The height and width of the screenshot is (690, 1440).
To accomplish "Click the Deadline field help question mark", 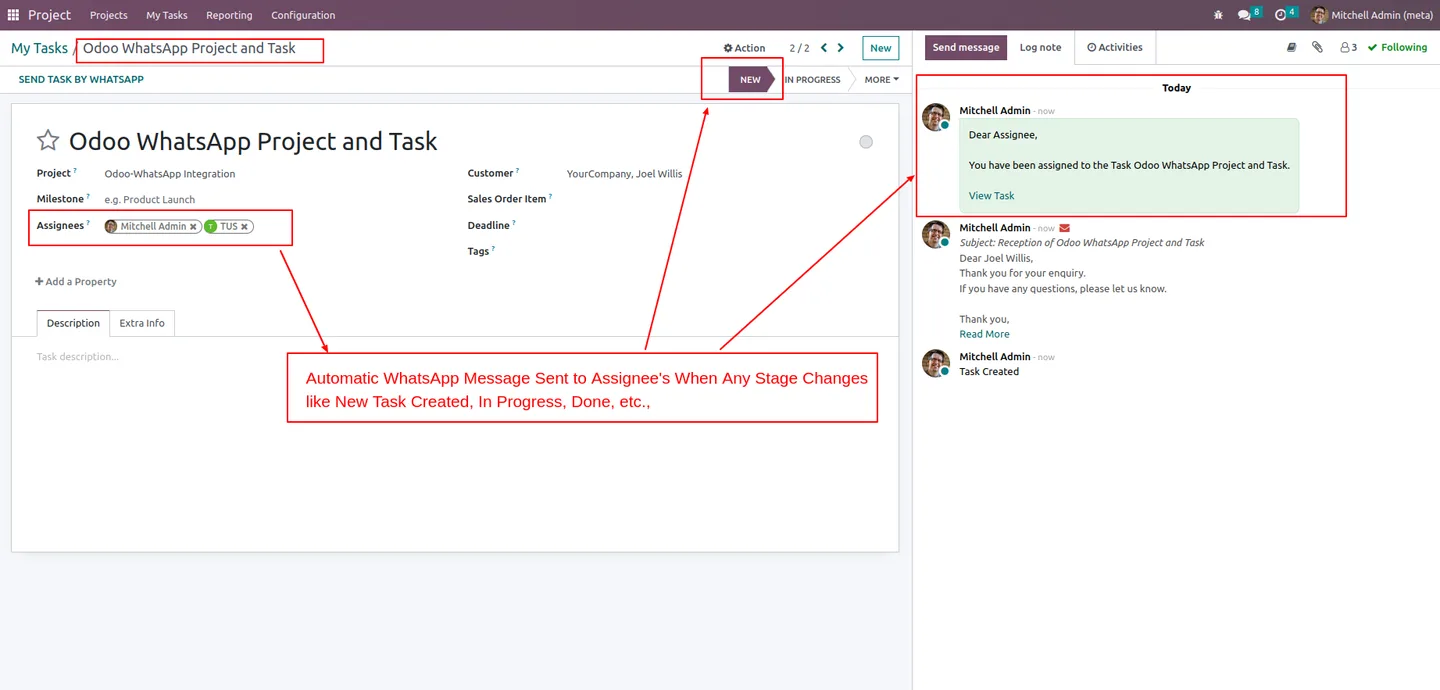I will (514, 223).
